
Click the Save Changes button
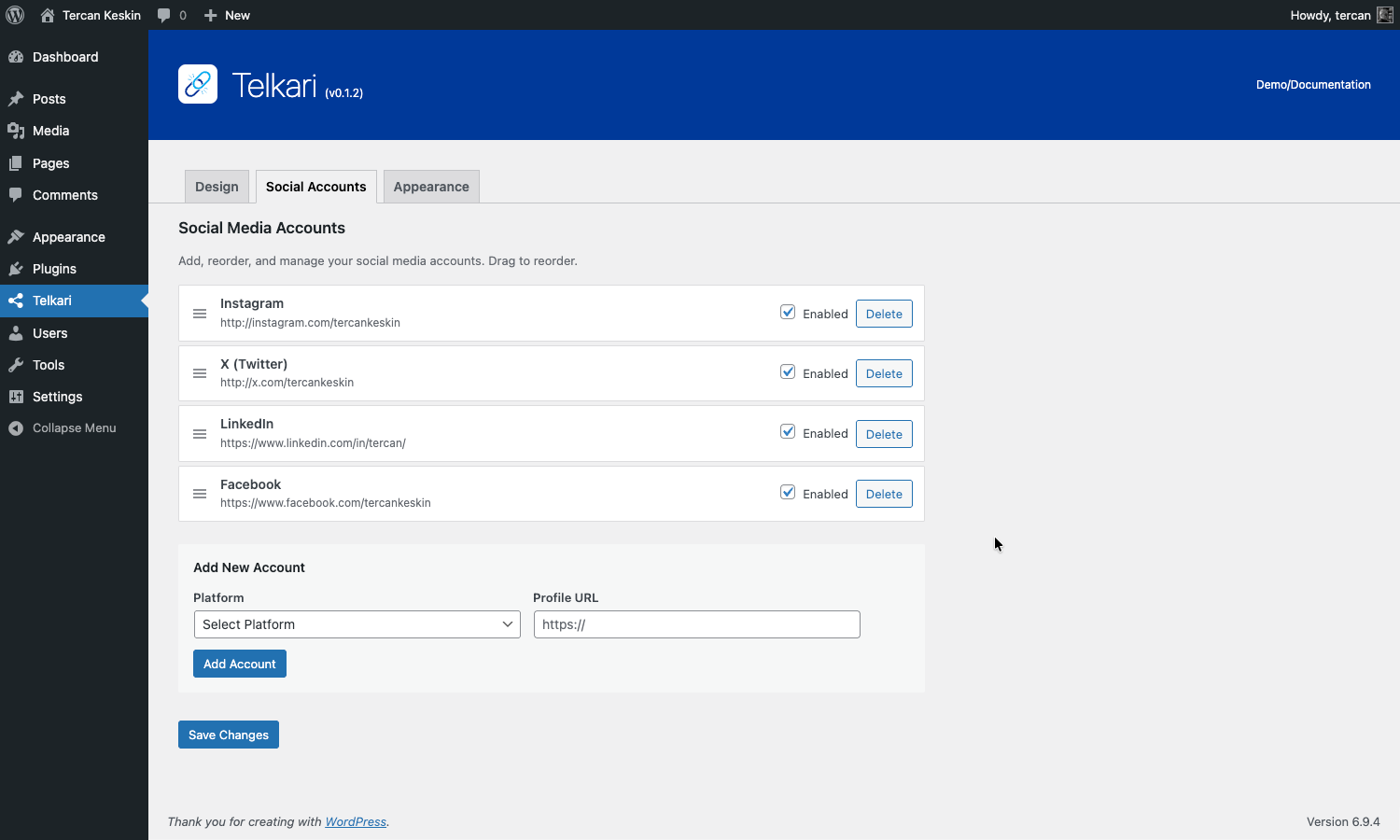pos(228,735)
